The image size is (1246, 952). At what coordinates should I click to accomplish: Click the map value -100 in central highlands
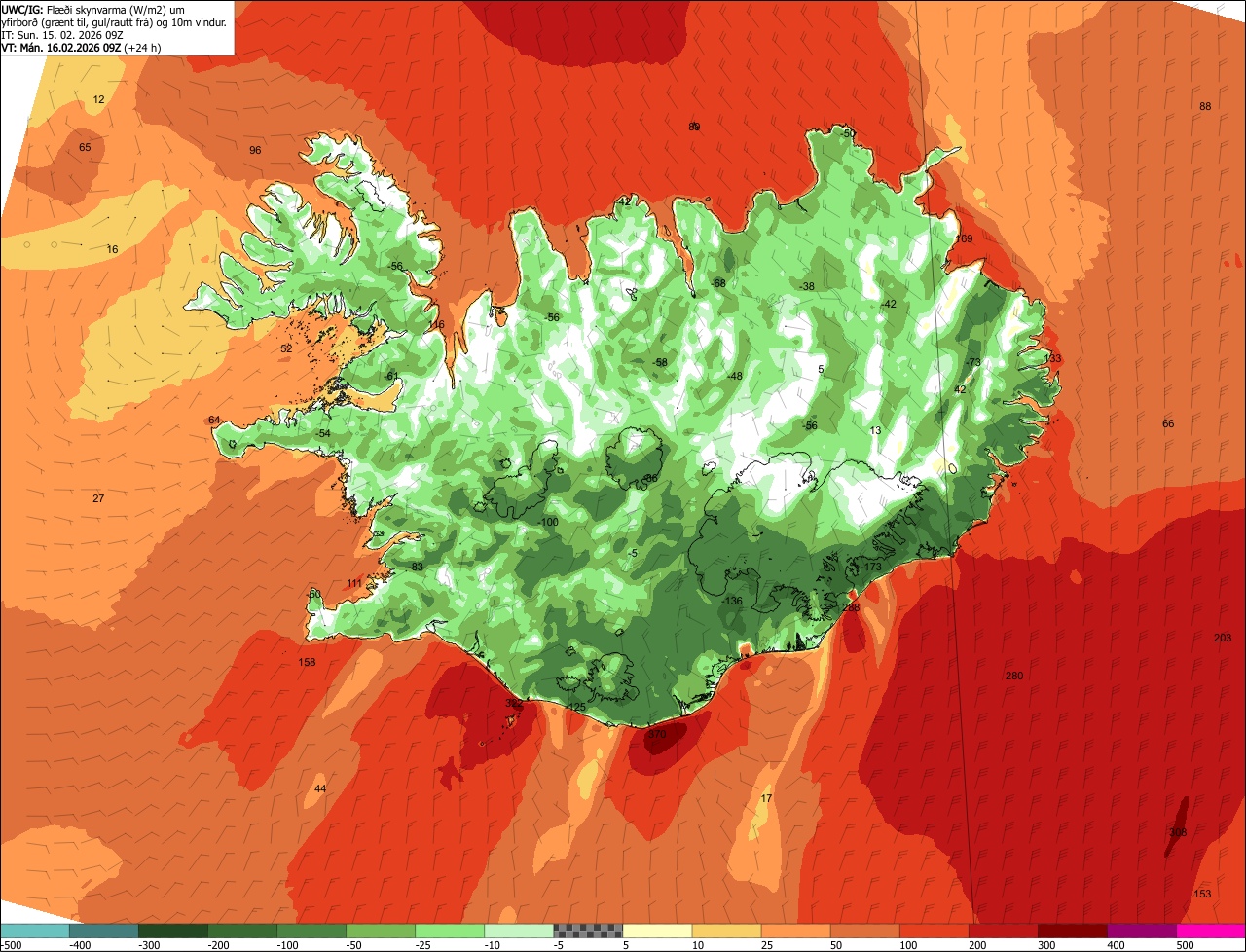pos(548,522)
